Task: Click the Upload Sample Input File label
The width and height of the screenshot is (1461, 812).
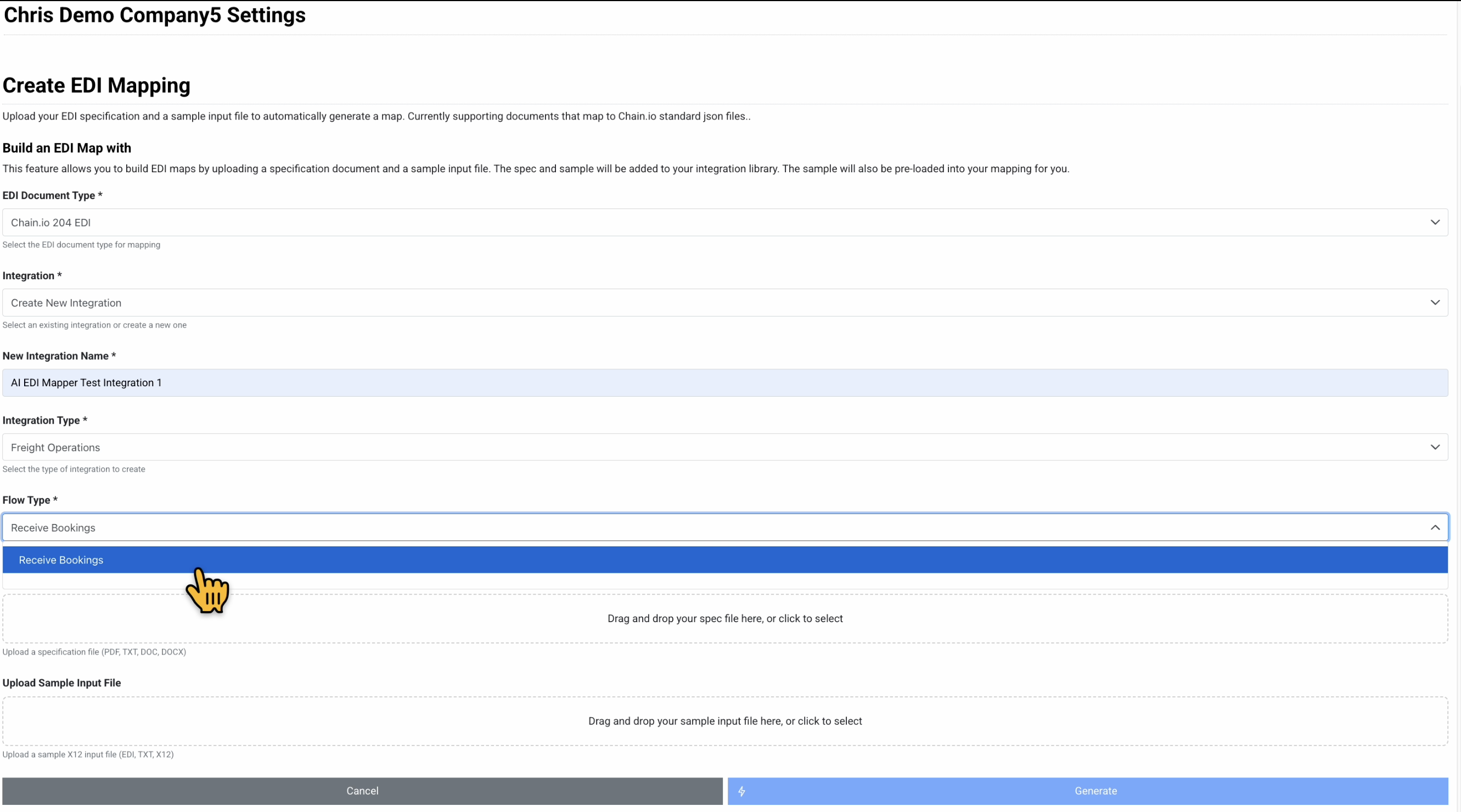Action: (x=61, y=683)
